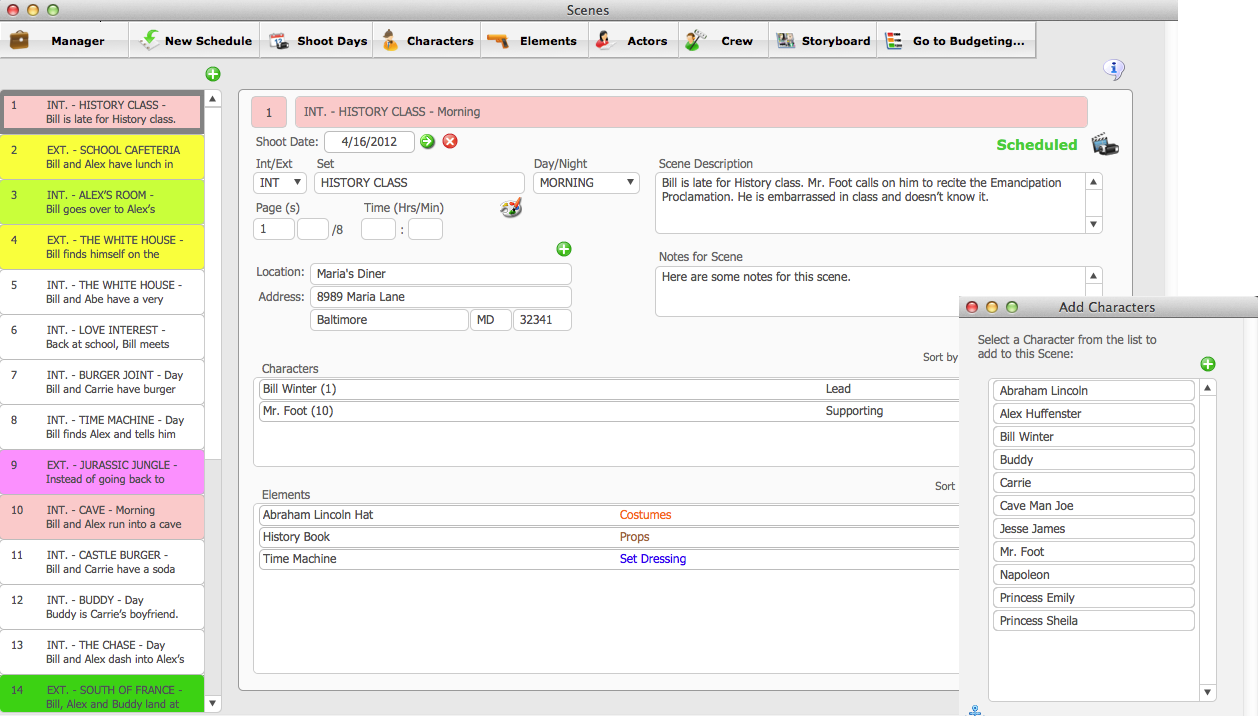
Task: Click red X to clear Shoot Date
Action: click(x=450, y=142)
